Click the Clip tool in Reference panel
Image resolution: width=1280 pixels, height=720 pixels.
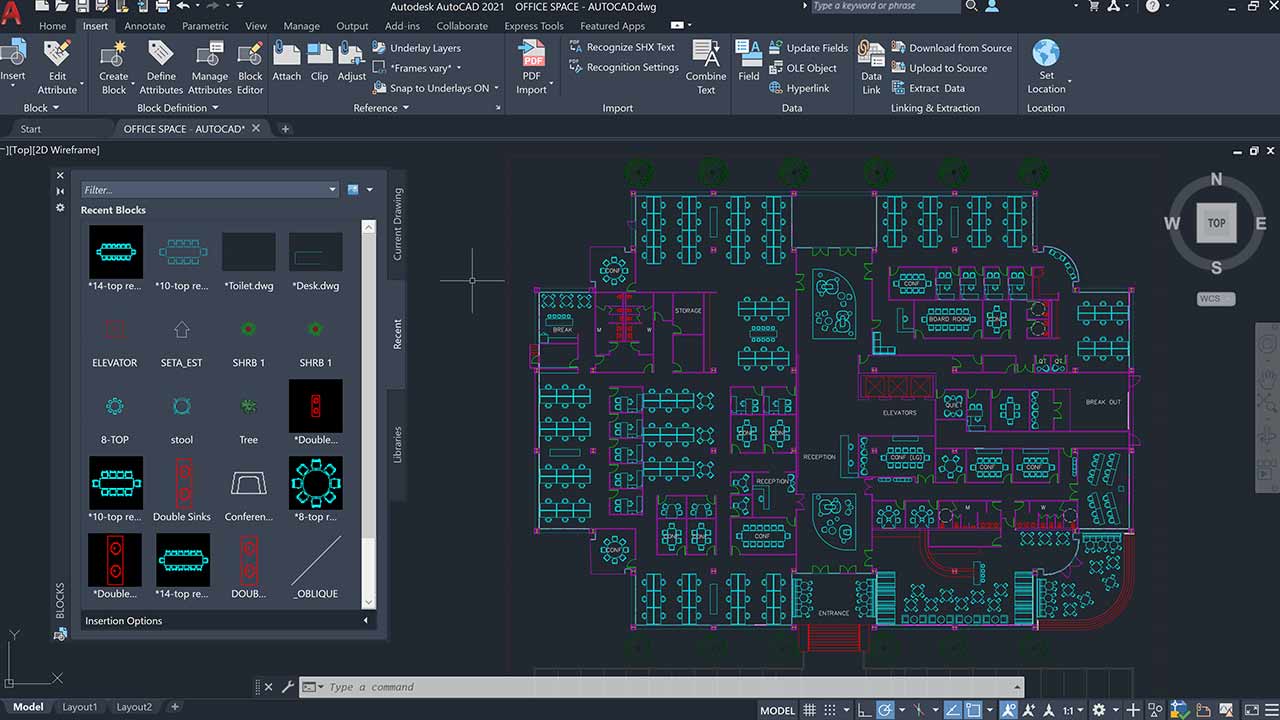click(x=319, y=60)
